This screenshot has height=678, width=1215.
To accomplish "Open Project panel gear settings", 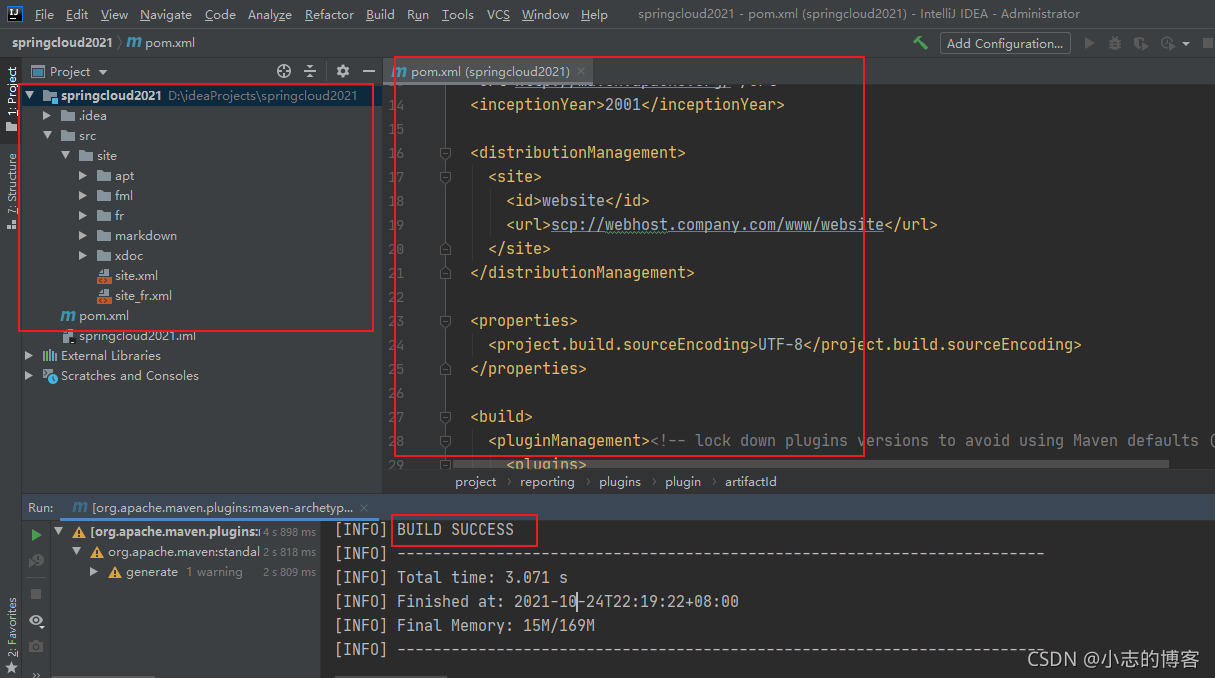I will click(343, 71).
